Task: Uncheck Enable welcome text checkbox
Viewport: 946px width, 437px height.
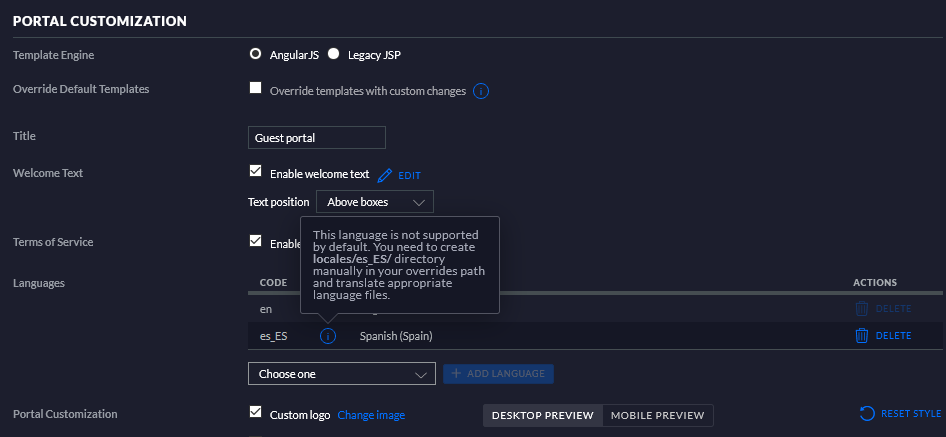Action: pyautogui.click(x=255, y=172)
